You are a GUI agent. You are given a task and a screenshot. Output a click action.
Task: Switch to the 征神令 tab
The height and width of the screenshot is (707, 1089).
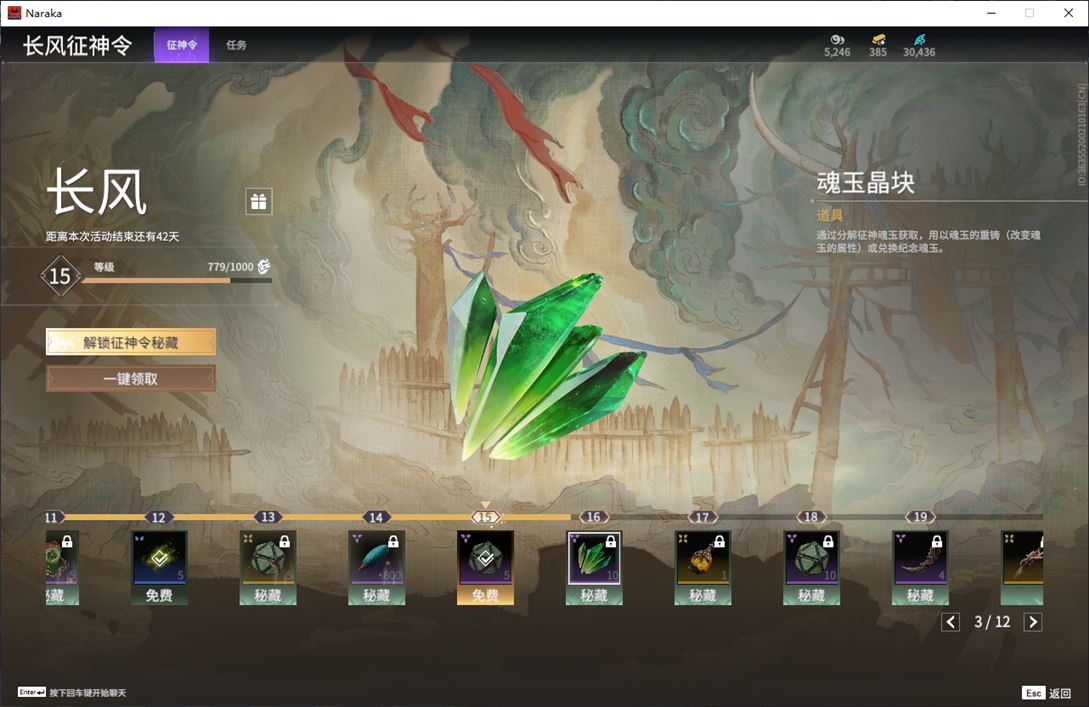click(x=181, y=45)
